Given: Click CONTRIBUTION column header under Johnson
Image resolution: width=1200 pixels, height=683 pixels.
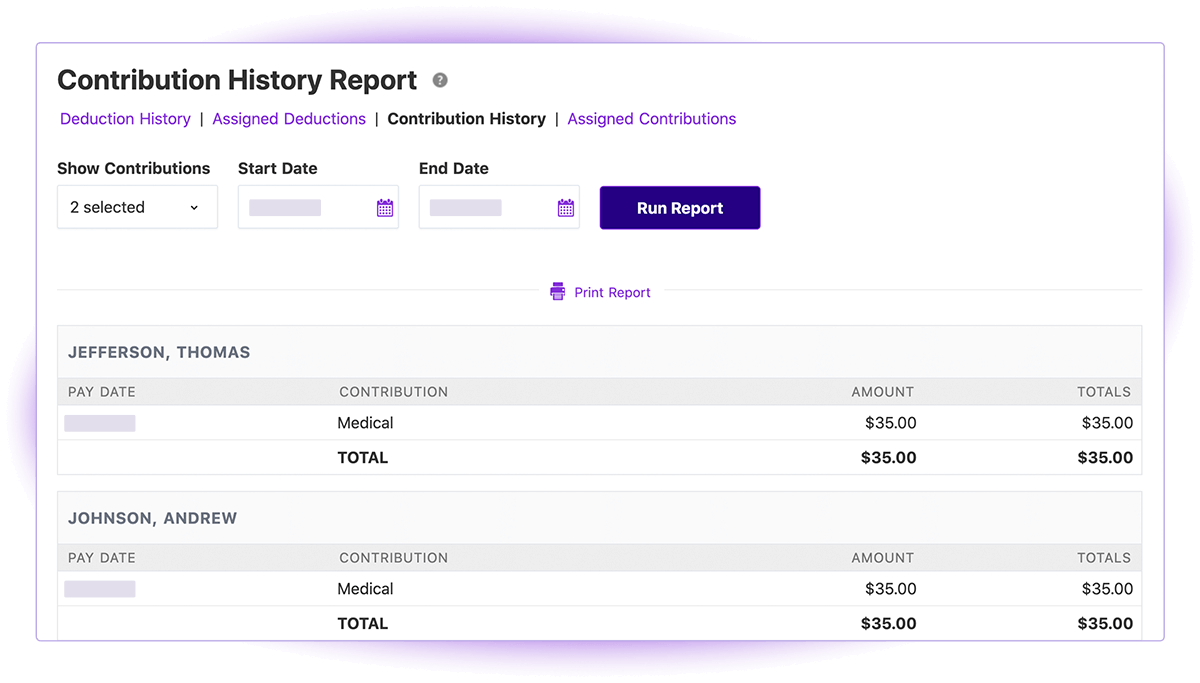Looking at the screenshot, I should (x=394, y=558).
